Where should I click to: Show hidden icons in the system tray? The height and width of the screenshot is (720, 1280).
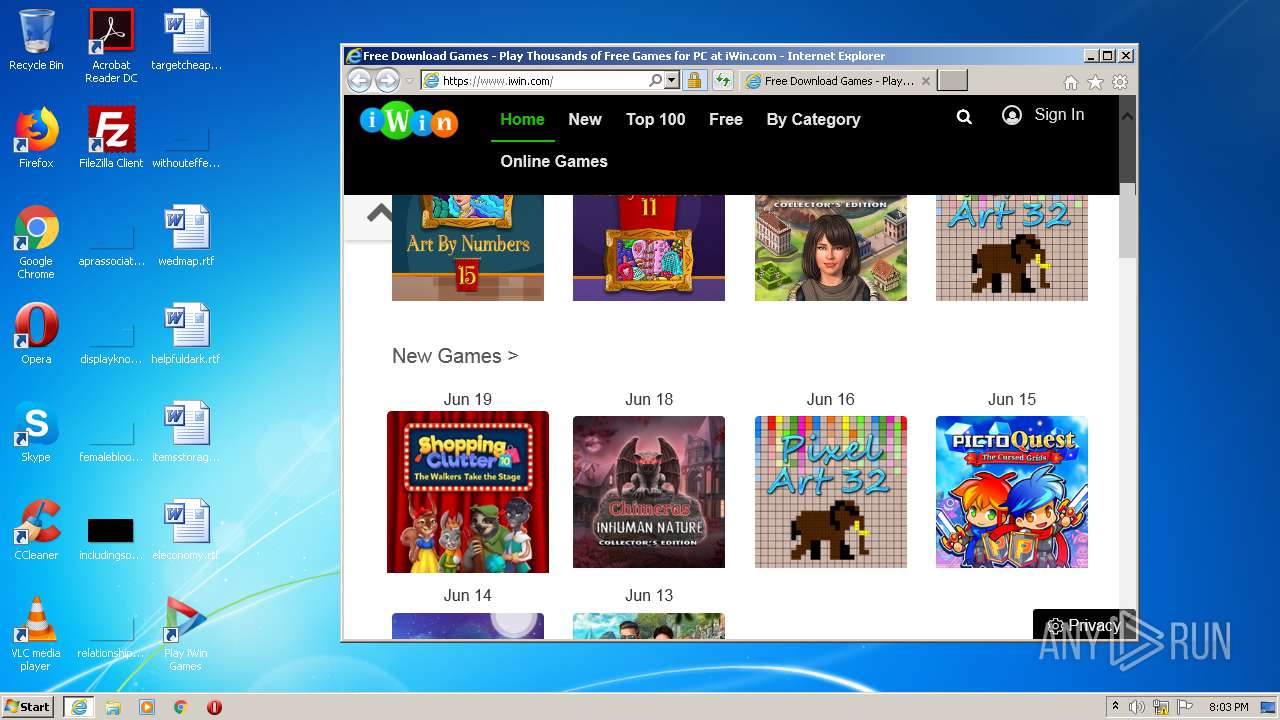point(1115,706)
